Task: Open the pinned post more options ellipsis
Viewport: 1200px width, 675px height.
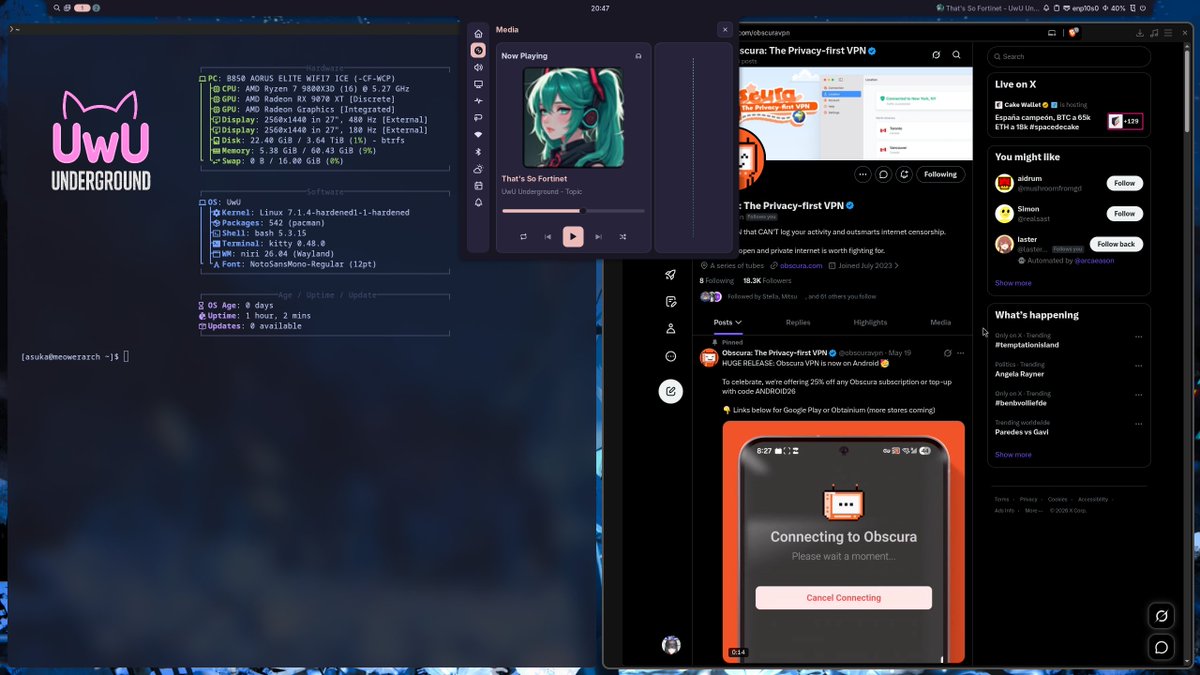Action: (x=961, y=353)
